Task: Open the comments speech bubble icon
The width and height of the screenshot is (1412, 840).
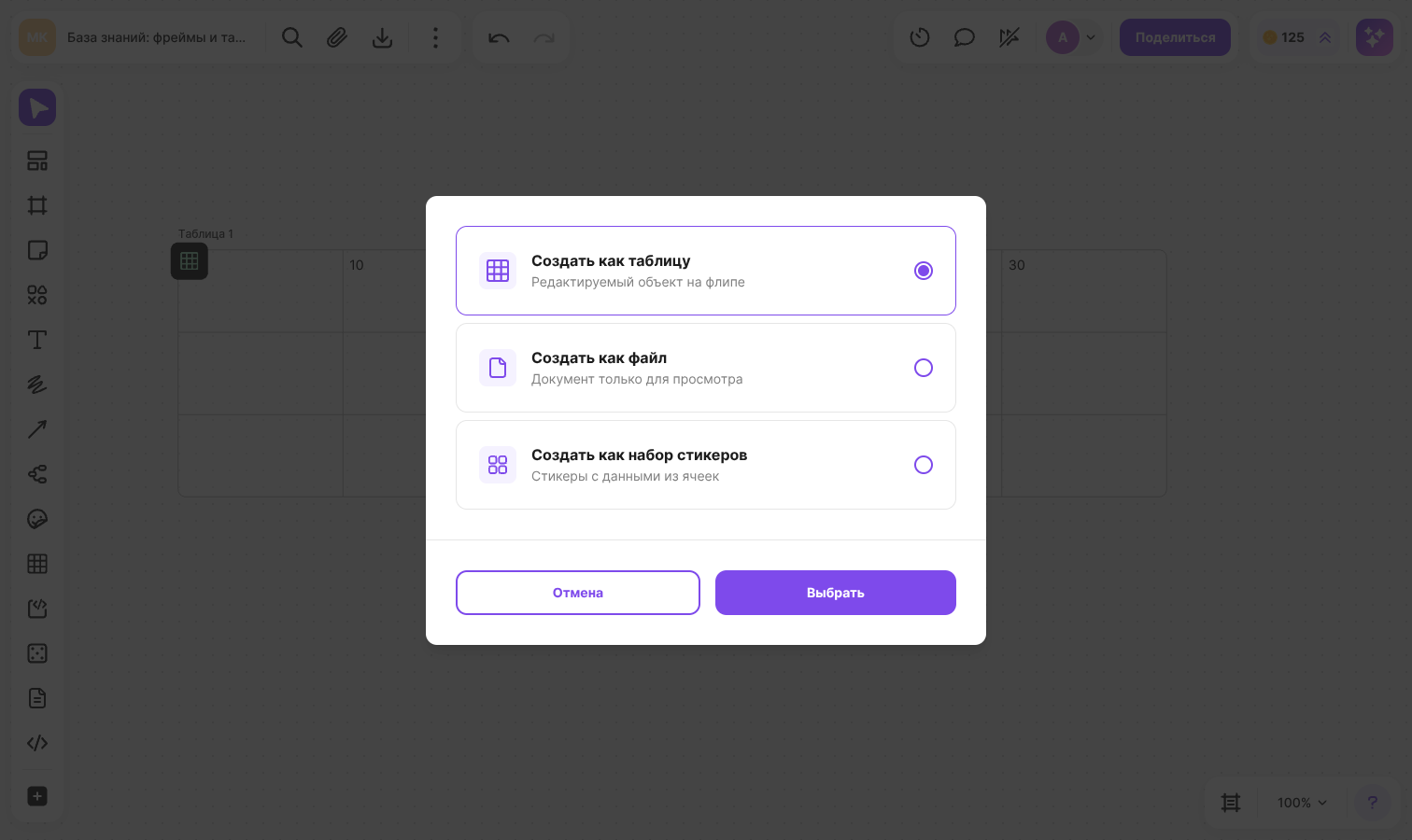Action: click(965, 37)
